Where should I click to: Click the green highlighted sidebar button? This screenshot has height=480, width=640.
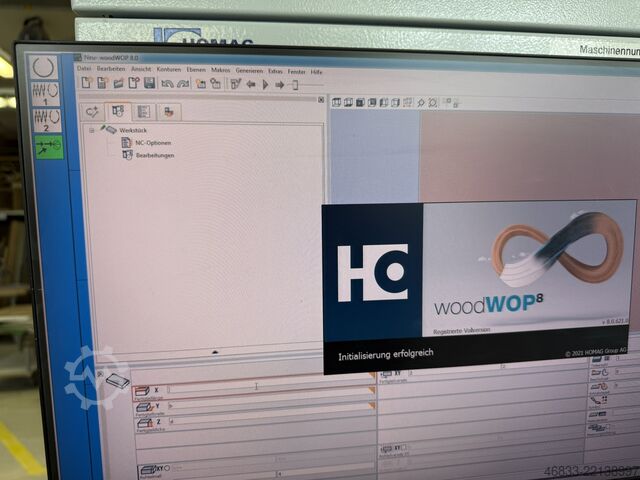click(49, 147)
